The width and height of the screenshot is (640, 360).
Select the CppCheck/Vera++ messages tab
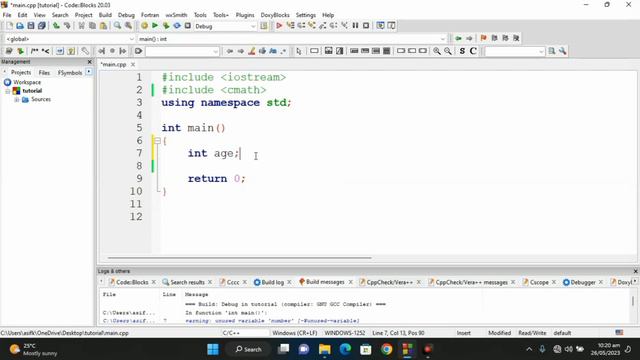pyautogui.click(x=471, y=282)
